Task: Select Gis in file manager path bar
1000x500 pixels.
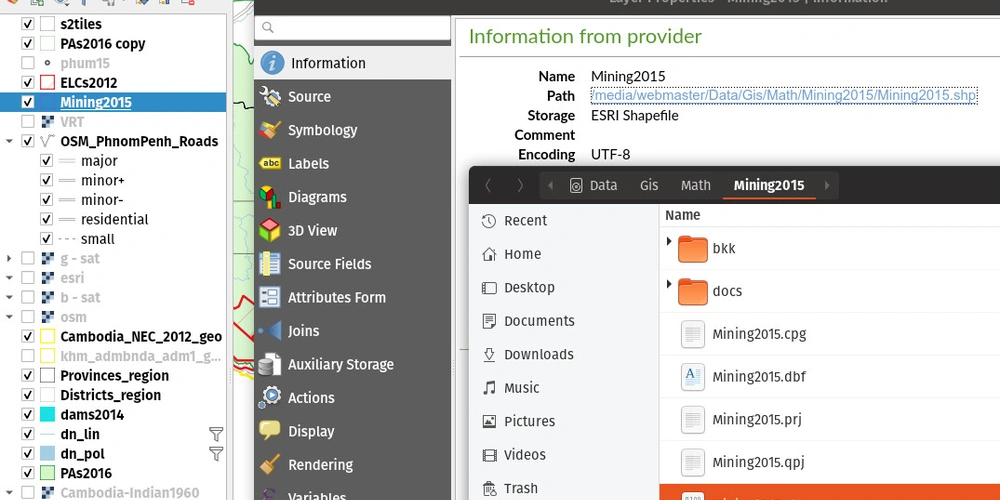Action: click(649, 186)
